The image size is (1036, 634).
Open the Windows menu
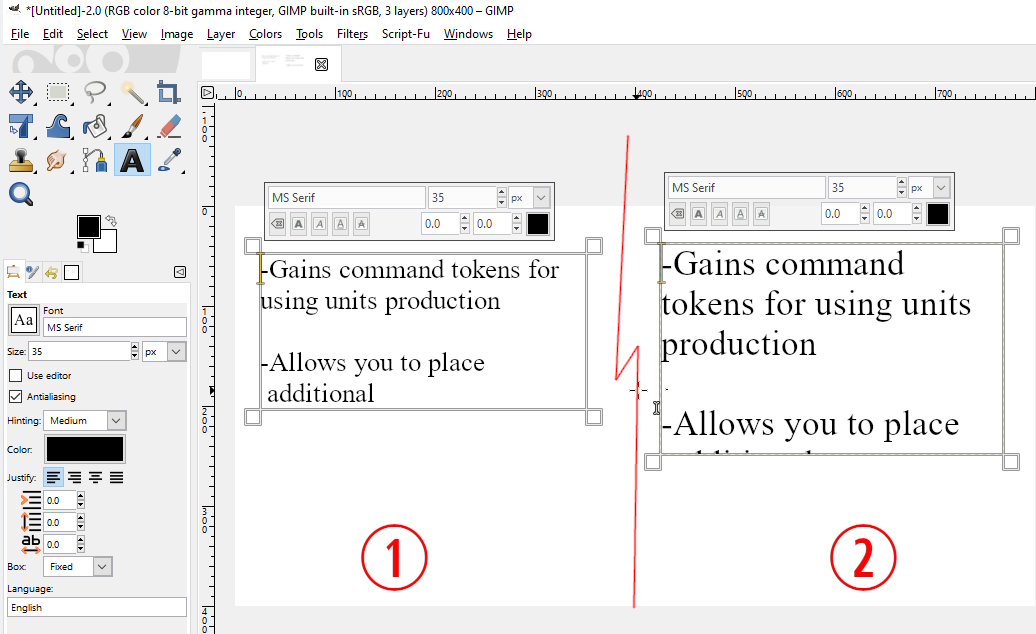[468, 34]
